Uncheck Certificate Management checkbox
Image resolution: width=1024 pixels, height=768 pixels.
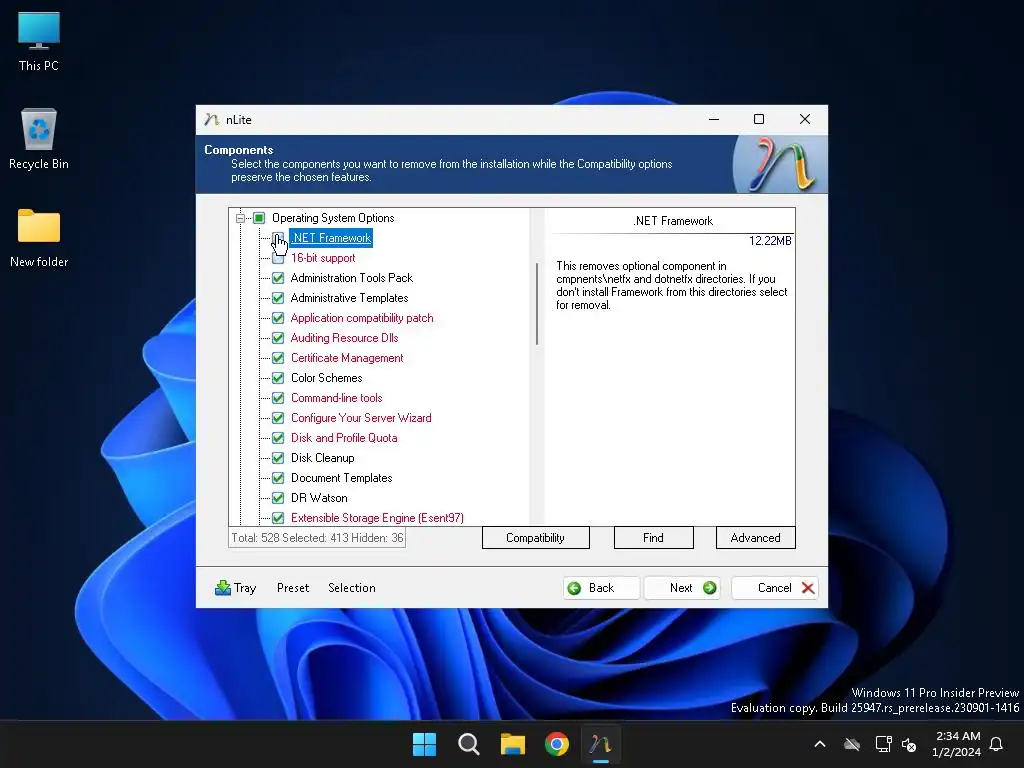pyautogui.click(x=278, y=358)
